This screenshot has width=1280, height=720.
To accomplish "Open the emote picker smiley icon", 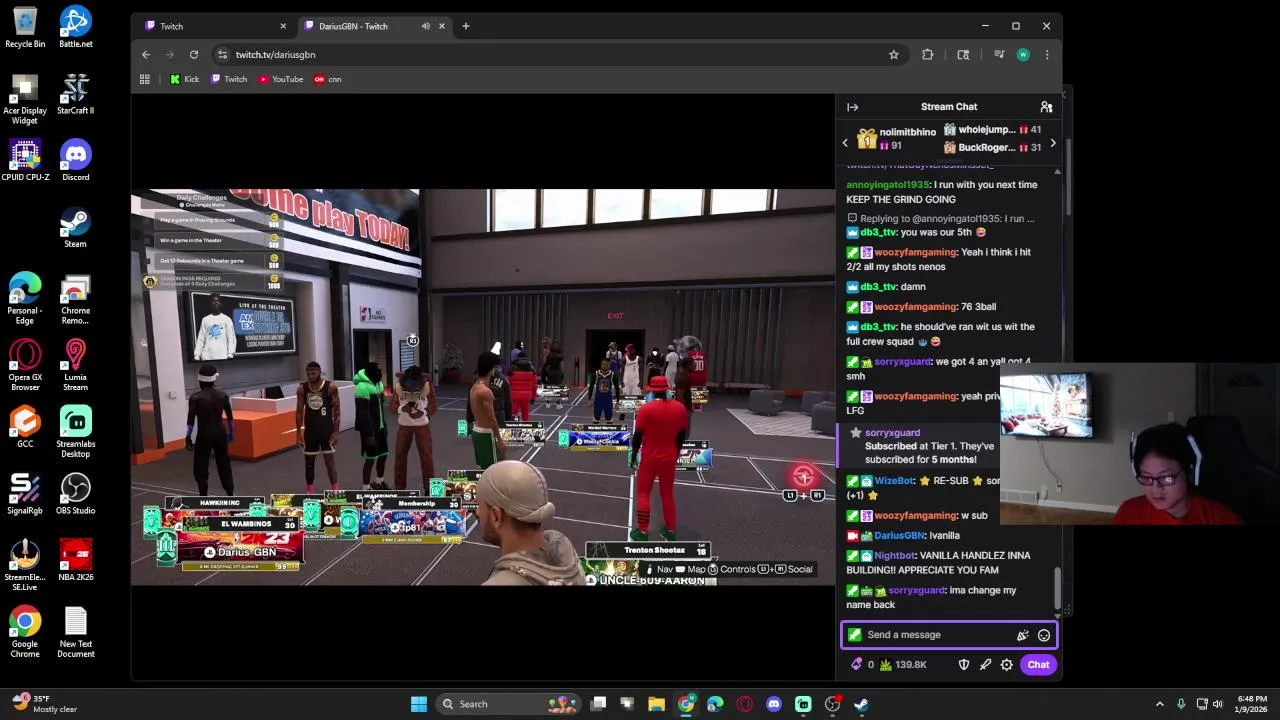I will tap(1044, 635).
